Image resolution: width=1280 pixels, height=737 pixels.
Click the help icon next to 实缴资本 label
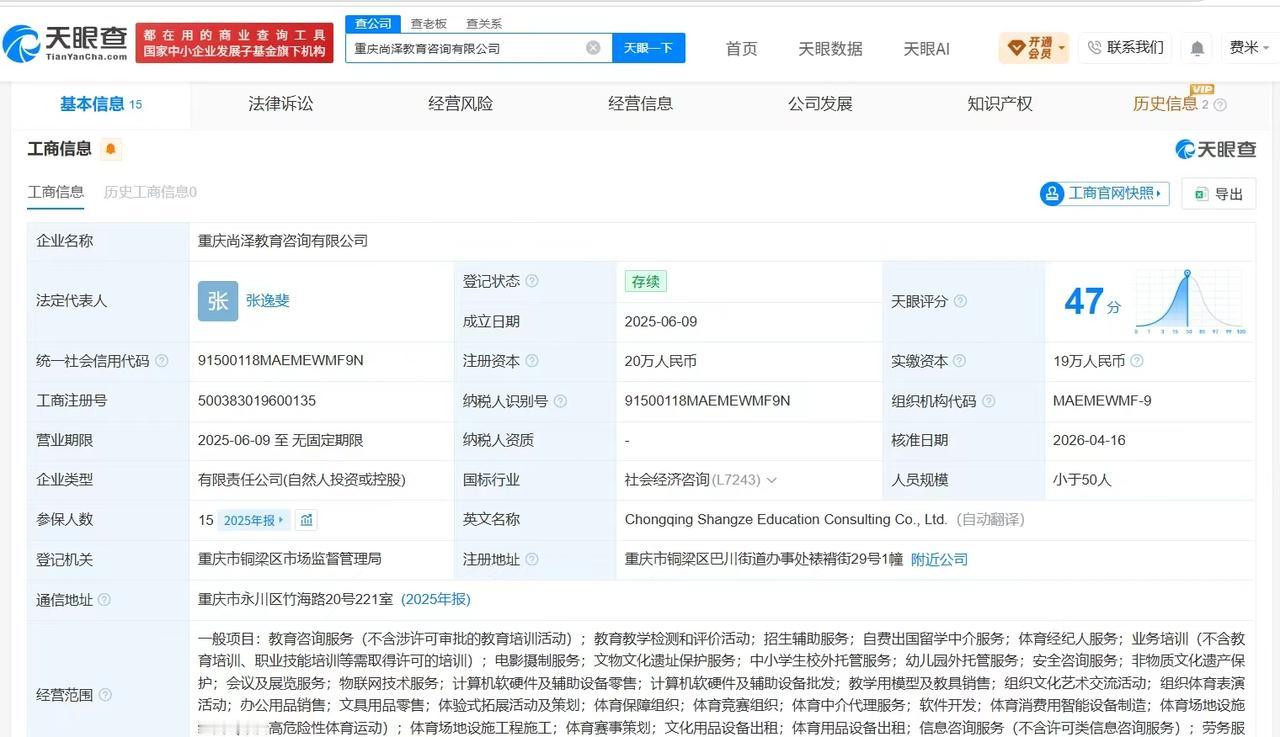click(x=958, y=361)
